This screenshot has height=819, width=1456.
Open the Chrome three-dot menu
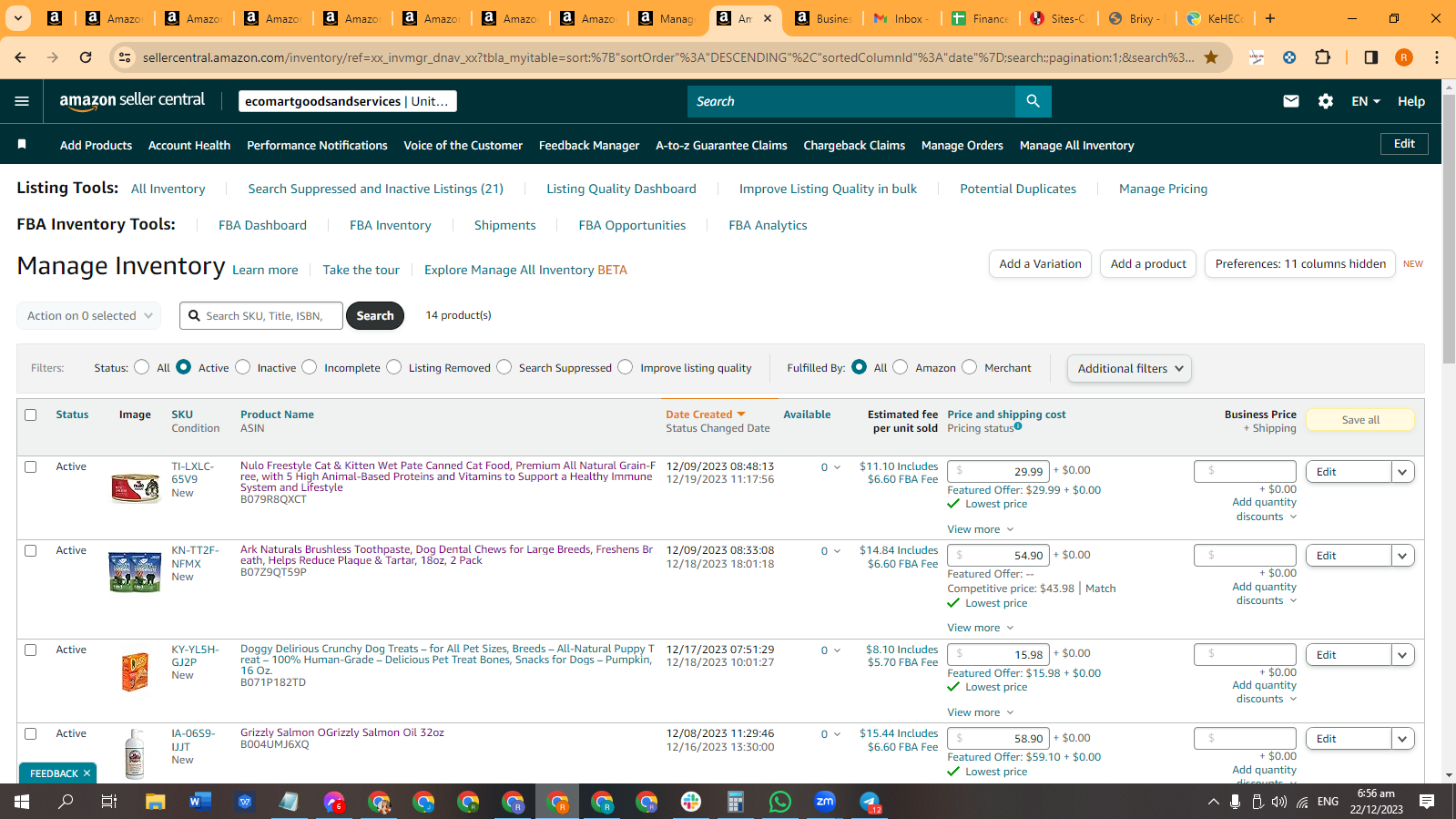pyautogui.click(x=1437, y=57)
